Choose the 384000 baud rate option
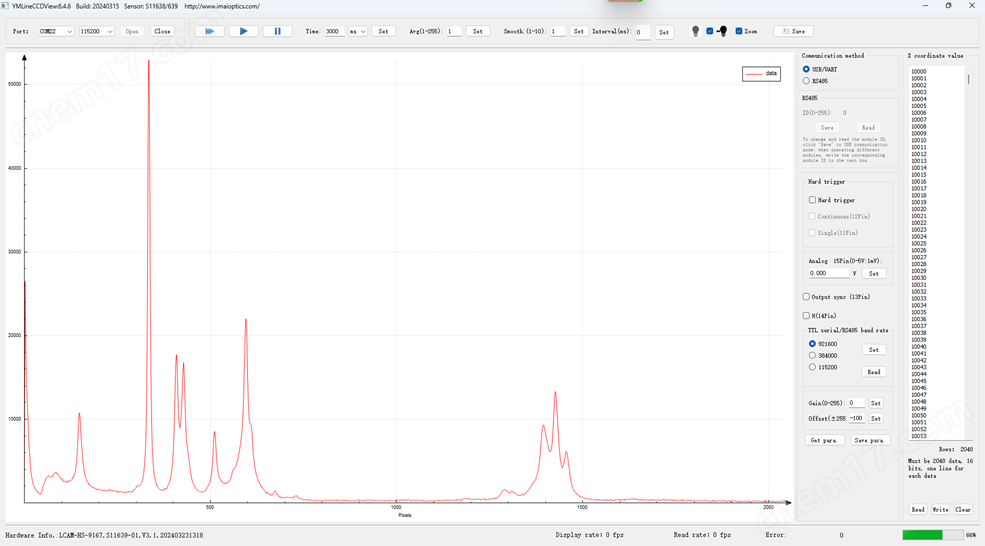Viewport: 985px width, 546px height. (812, 356)
